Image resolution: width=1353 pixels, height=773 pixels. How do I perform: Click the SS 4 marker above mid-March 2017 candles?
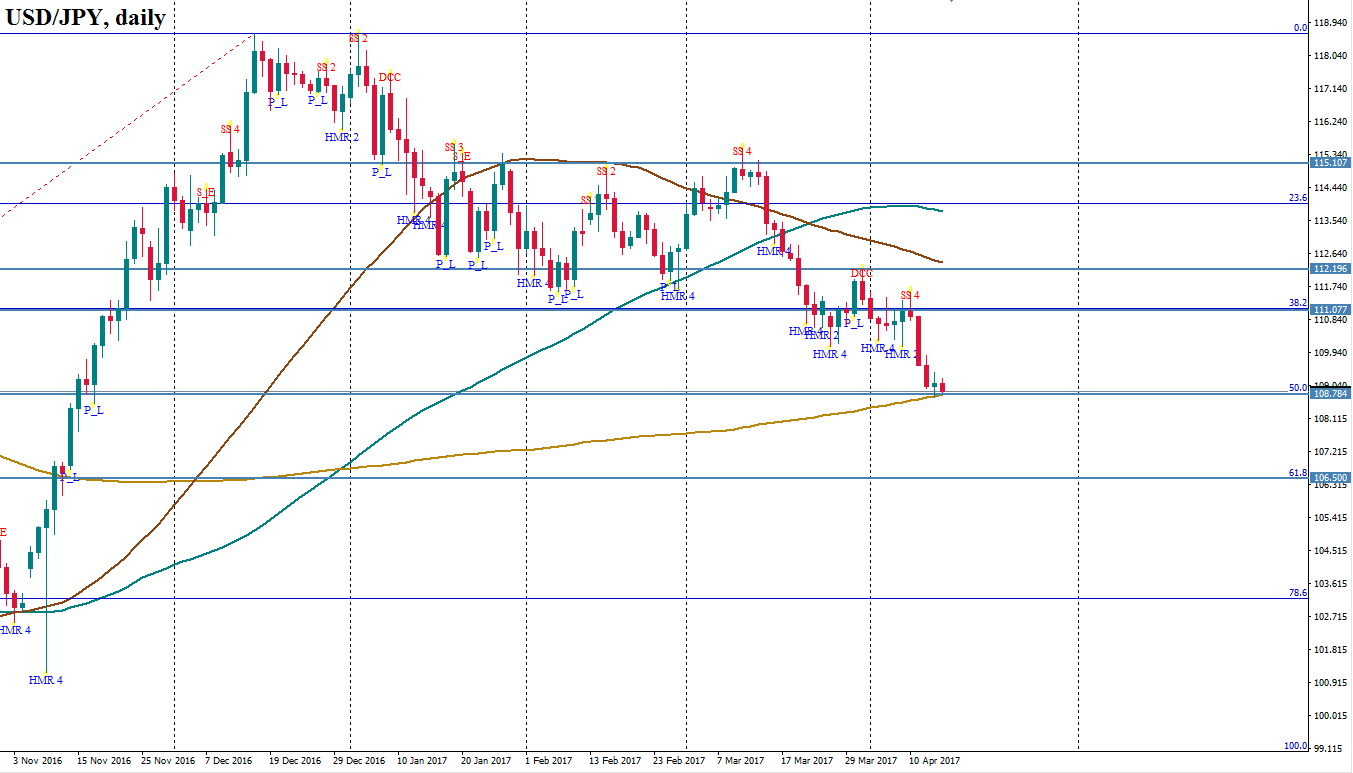741,151
